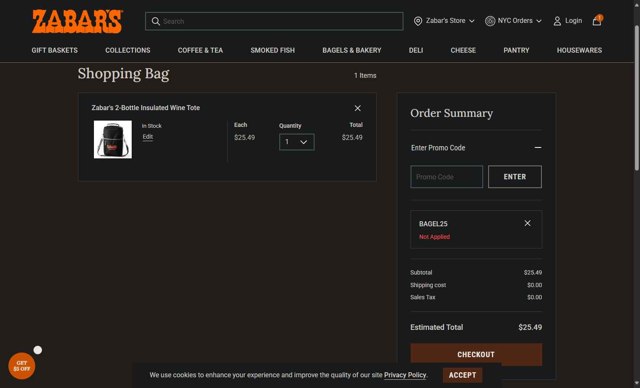Open the Privacy Policy link

point(405,375)
